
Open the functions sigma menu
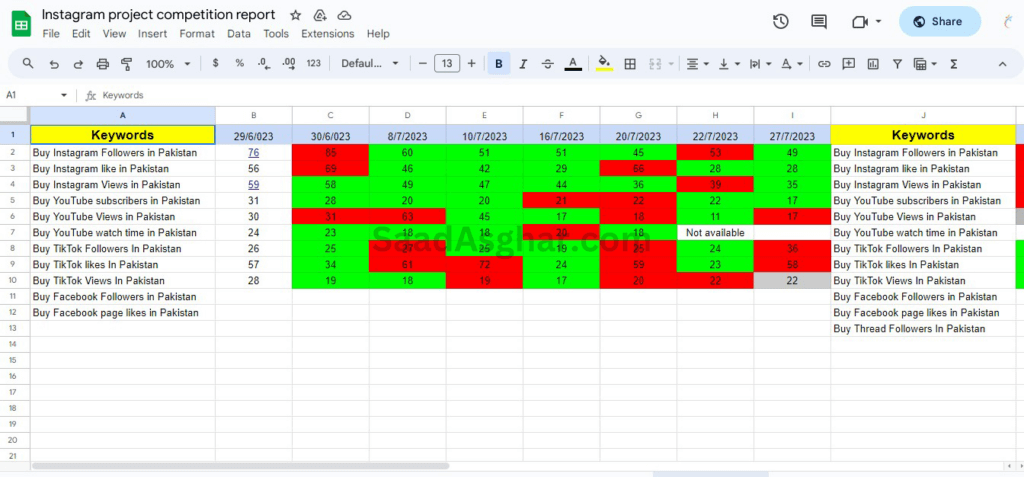[953, 63]
